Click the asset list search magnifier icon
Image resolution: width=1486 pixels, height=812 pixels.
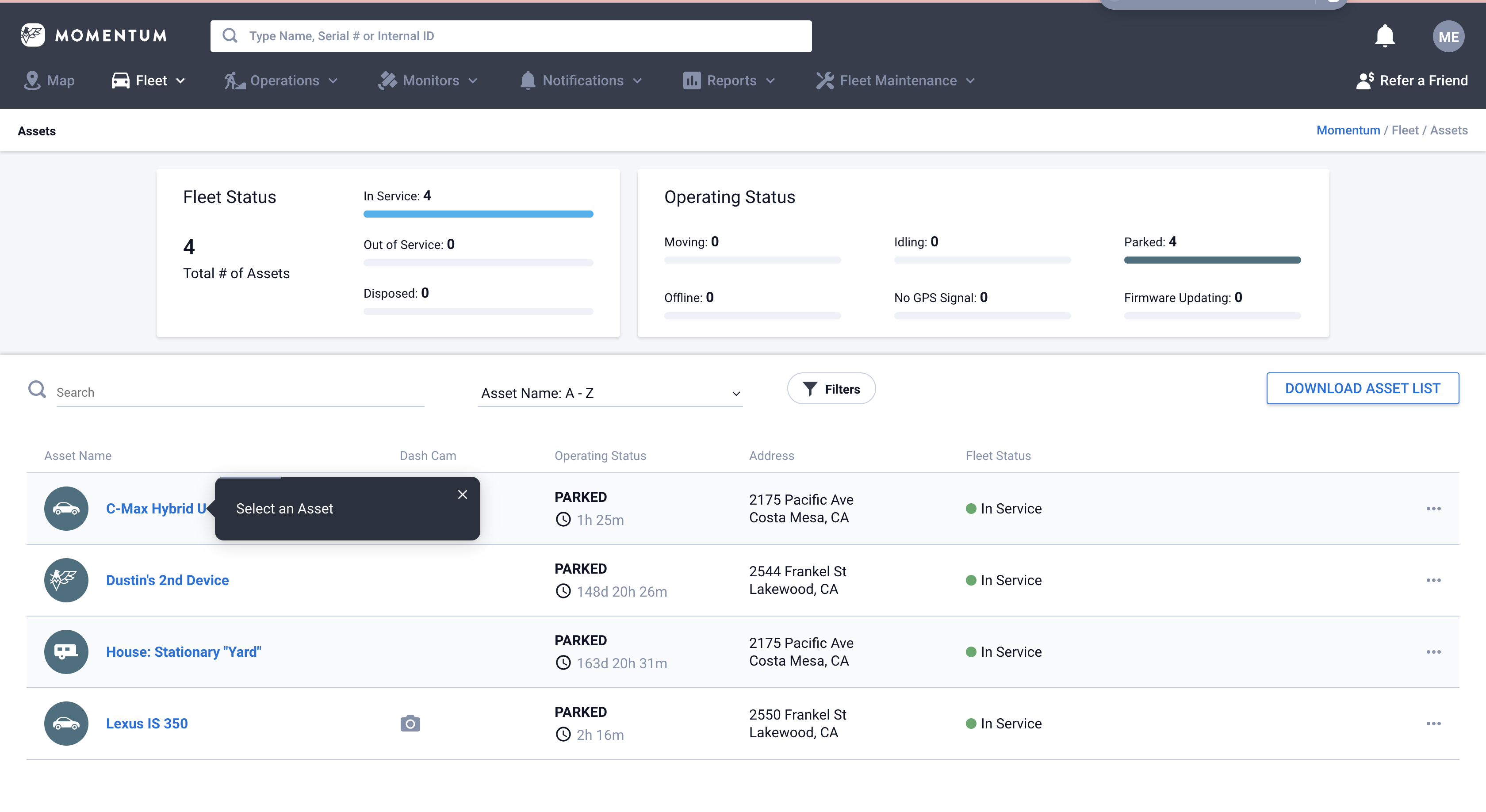[37, 389]
